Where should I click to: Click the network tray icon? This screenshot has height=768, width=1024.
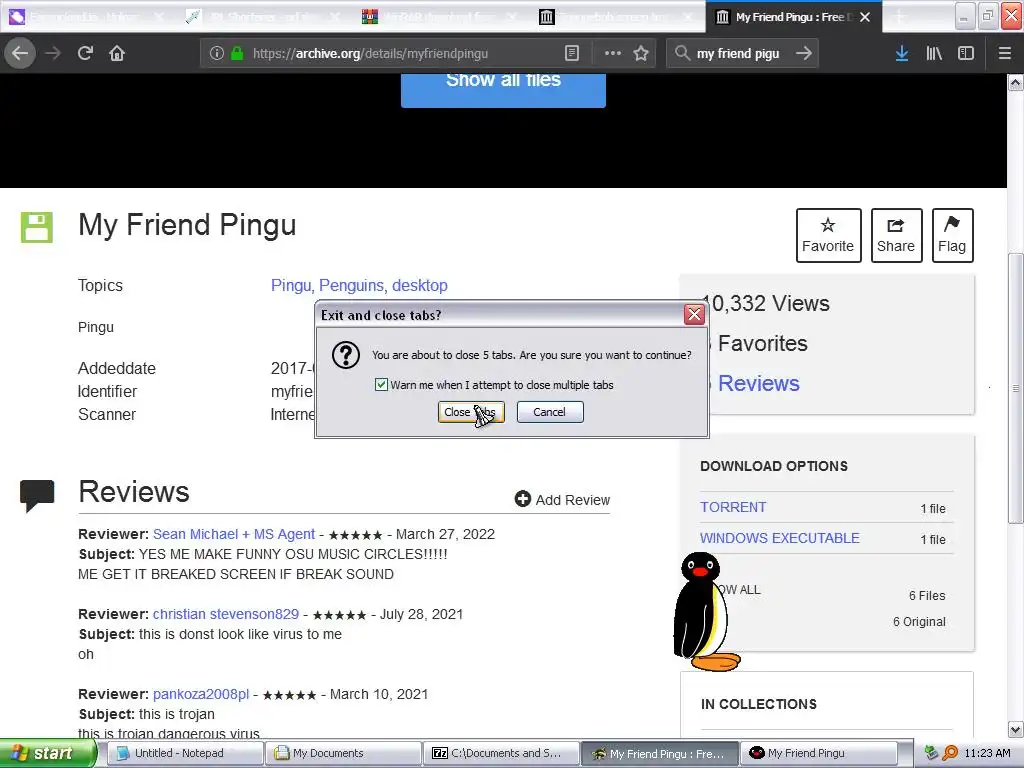pyautogui.click(x=932, y=753)
